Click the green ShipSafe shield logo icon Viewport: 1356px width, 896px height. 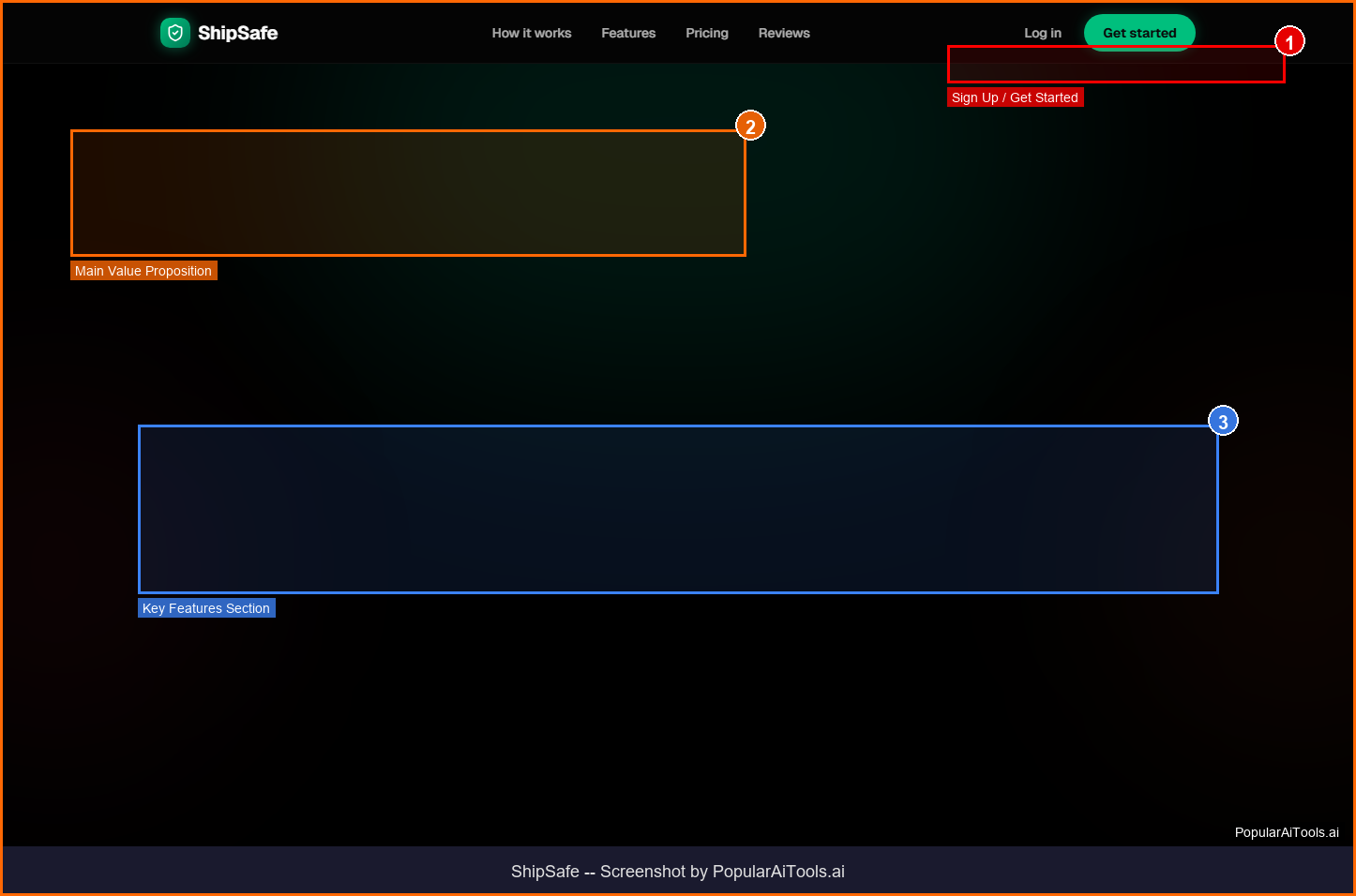(x=175, y=33)
